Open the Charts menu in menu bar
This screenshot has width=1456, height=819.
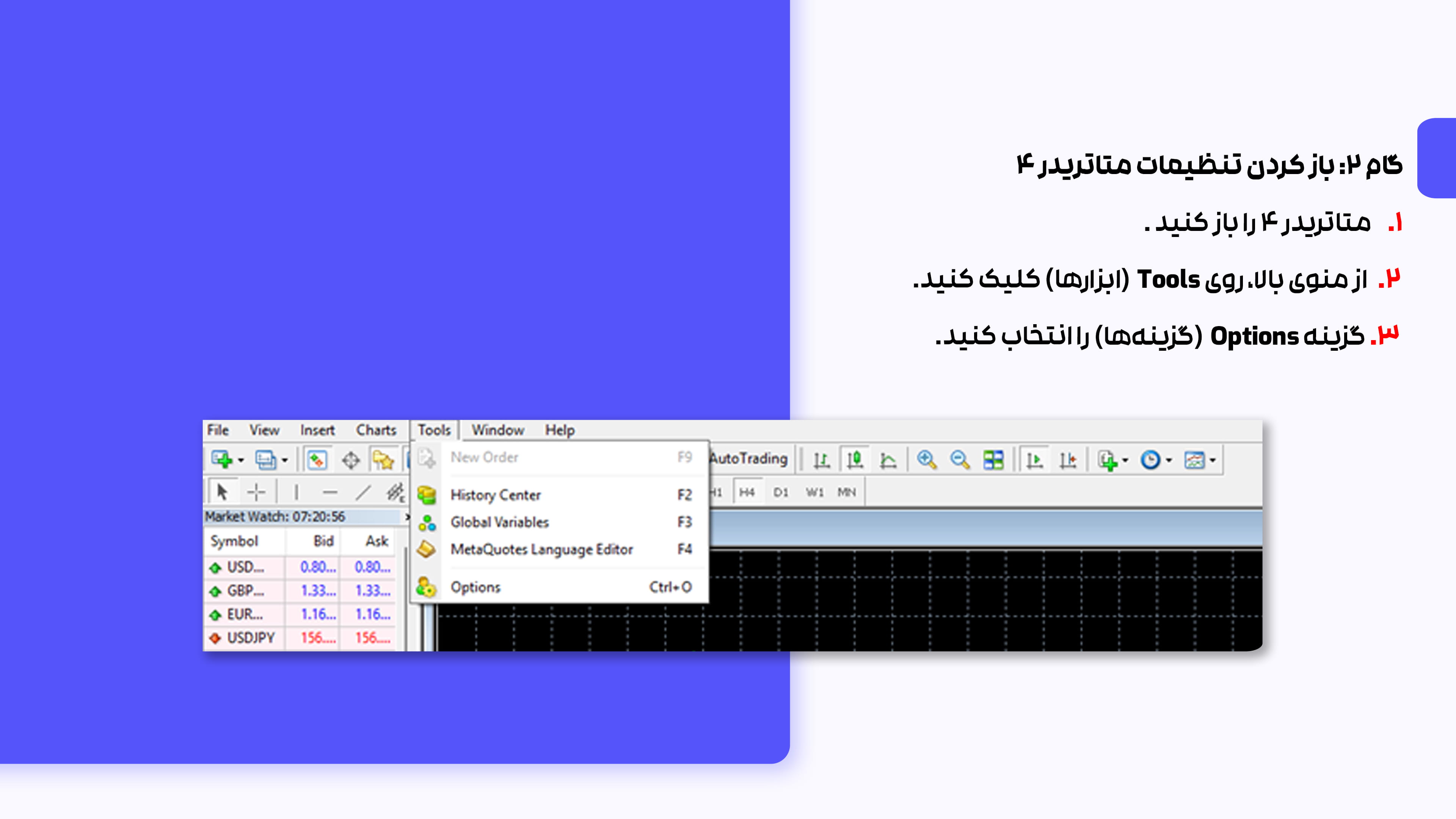pyautogui.click(x=376, y=430)
